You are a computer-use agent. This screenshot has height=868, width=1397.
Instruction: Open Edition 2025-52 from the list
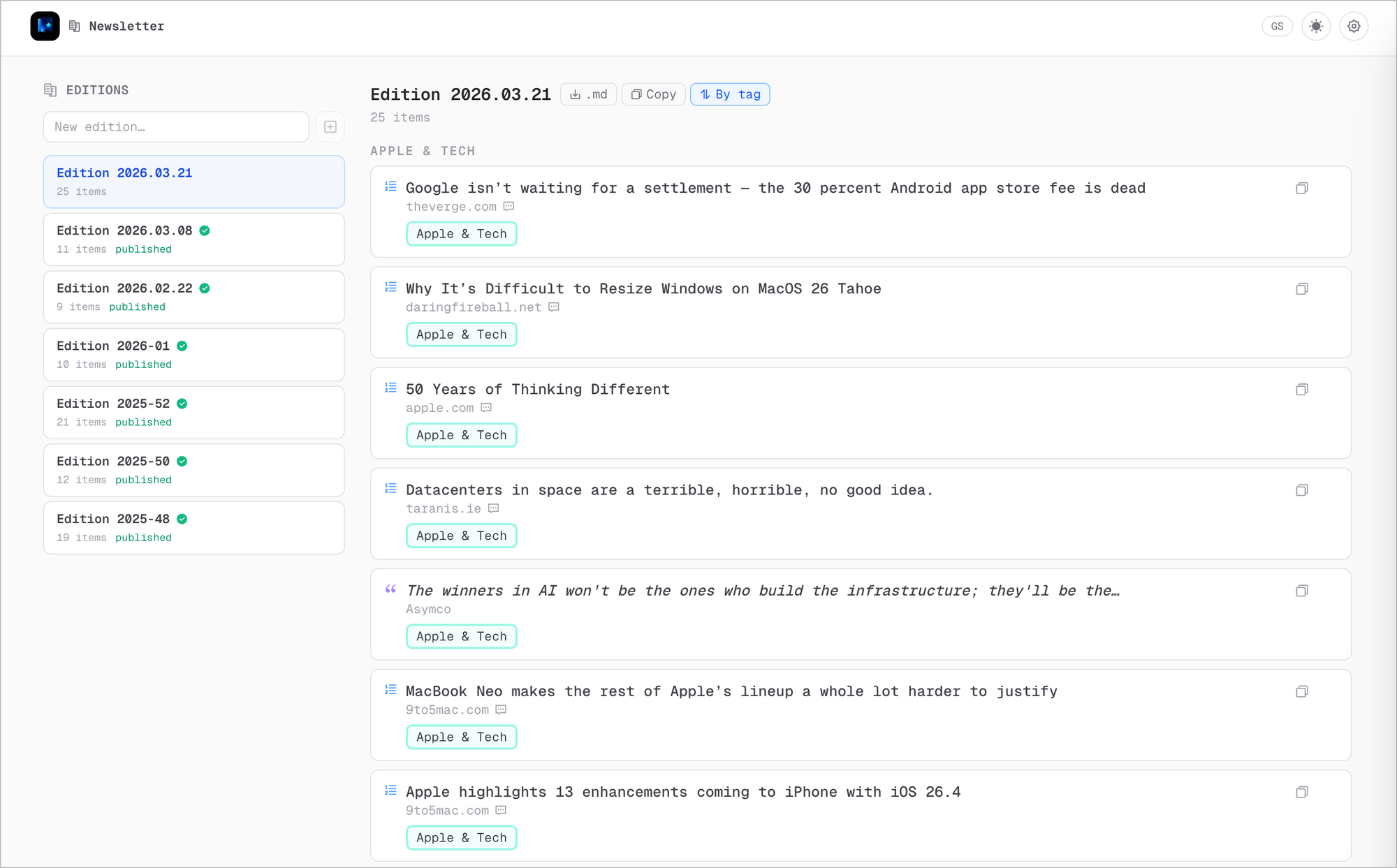(193, 412)
